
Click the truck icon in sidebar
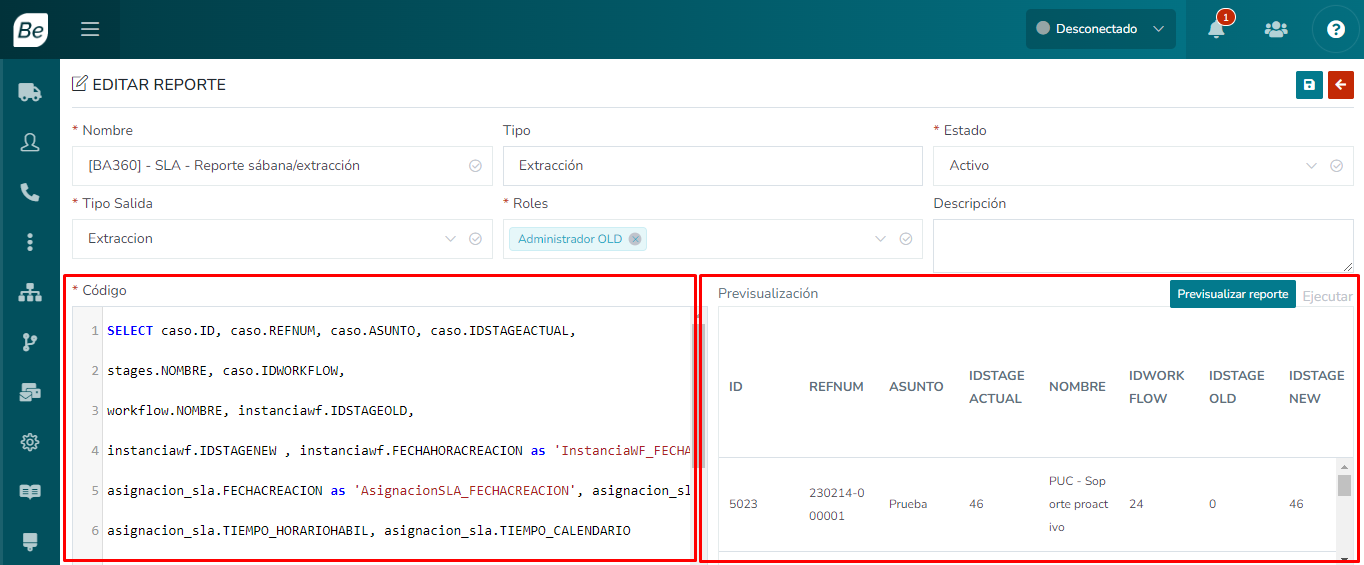30,92
